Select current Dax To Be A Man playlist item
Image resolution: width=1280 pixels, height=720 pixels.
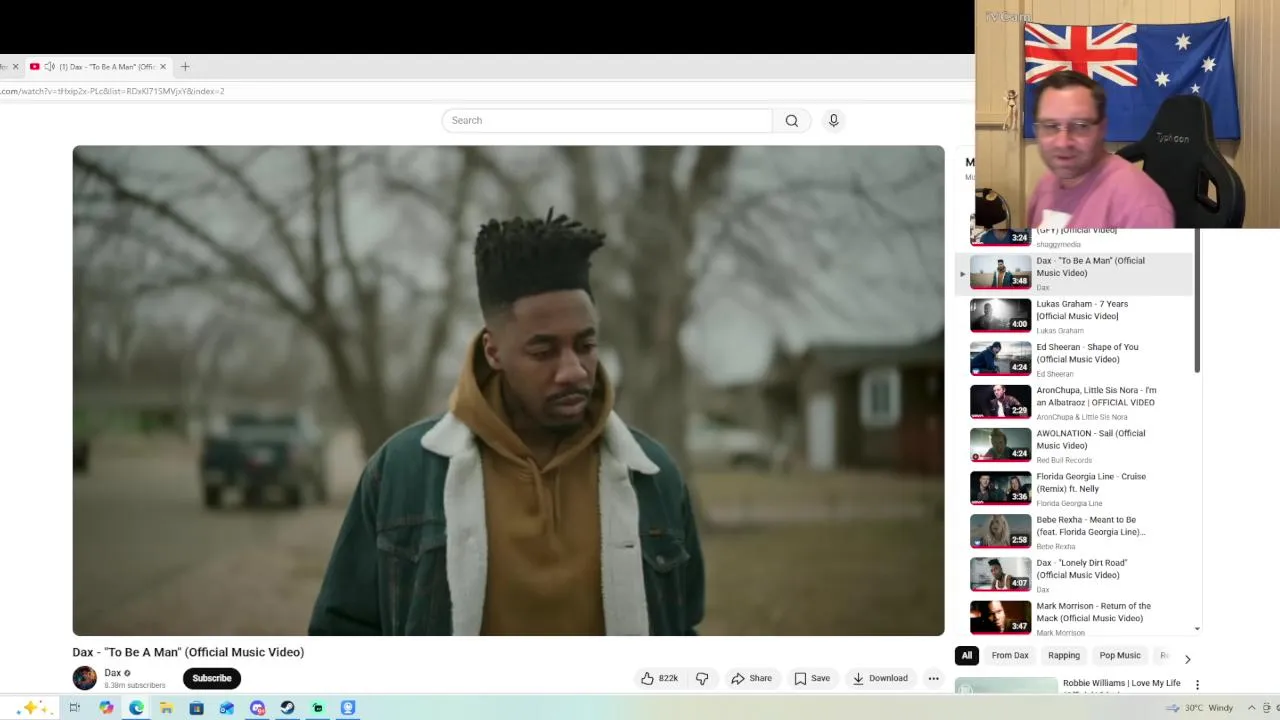[1075, 273]
